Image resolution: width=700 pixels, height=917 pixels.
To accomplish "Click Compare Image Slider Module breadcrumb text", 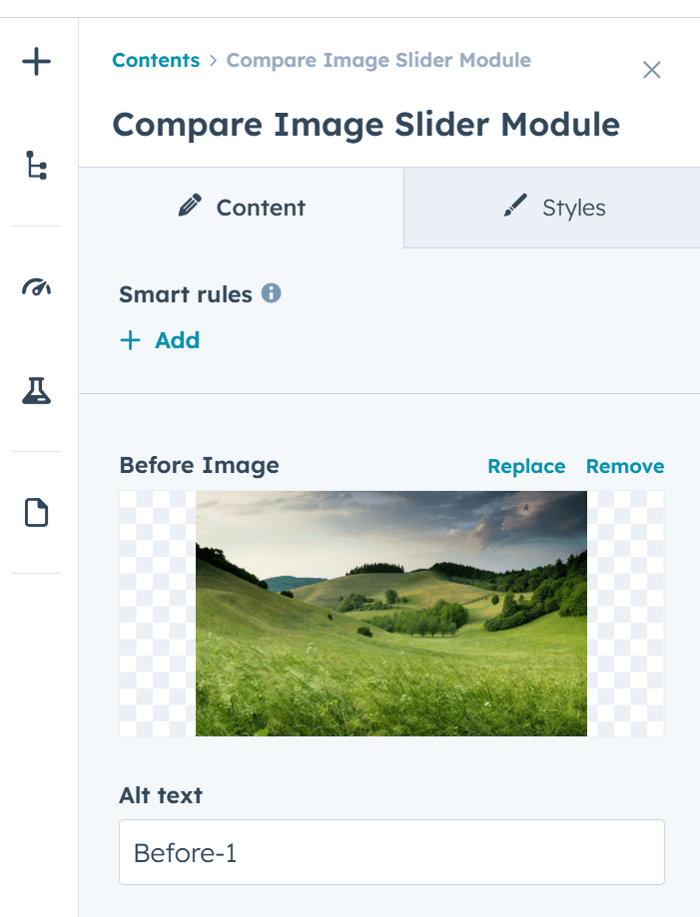I will [x=378, y=60].
